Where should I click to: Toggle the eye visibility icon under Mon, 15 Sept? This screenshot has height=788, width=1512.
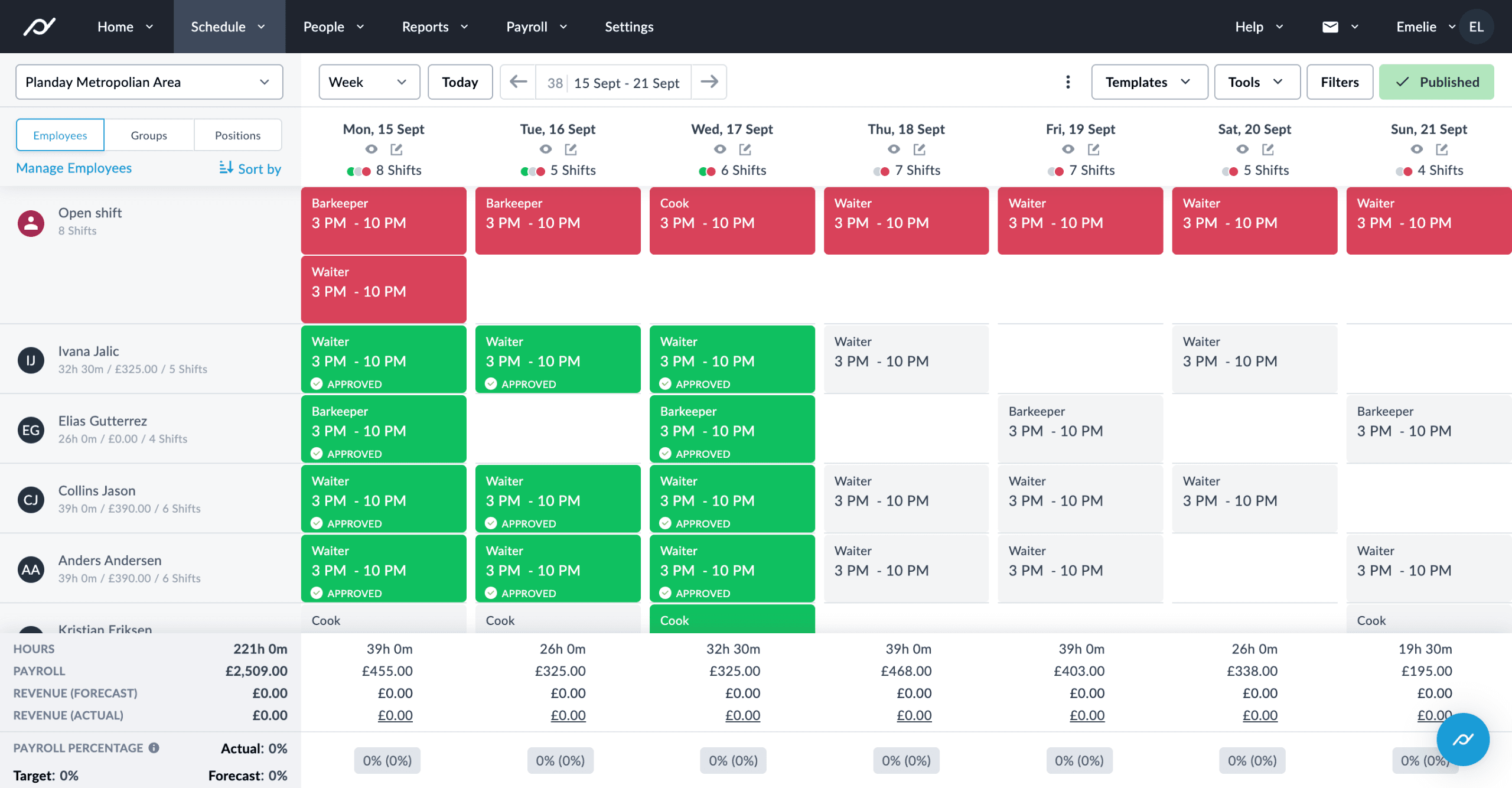point(372,149)
